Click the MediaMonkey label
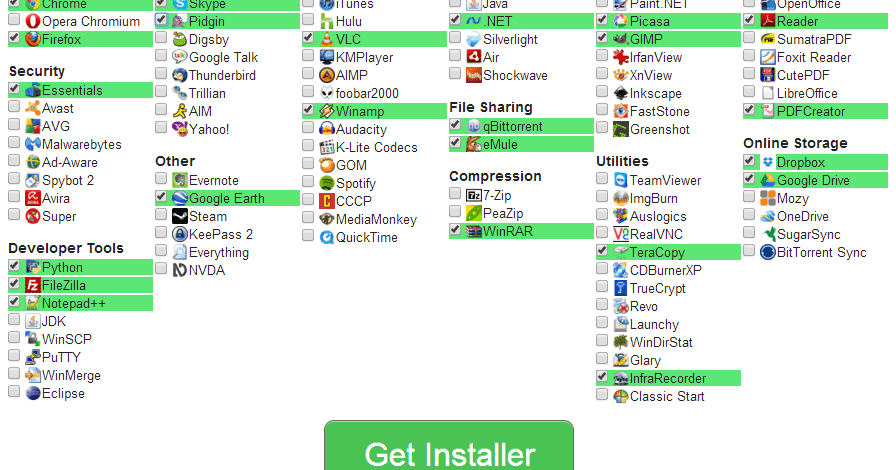896x470 pixels. pyautogui.click(x=377, y=220)
